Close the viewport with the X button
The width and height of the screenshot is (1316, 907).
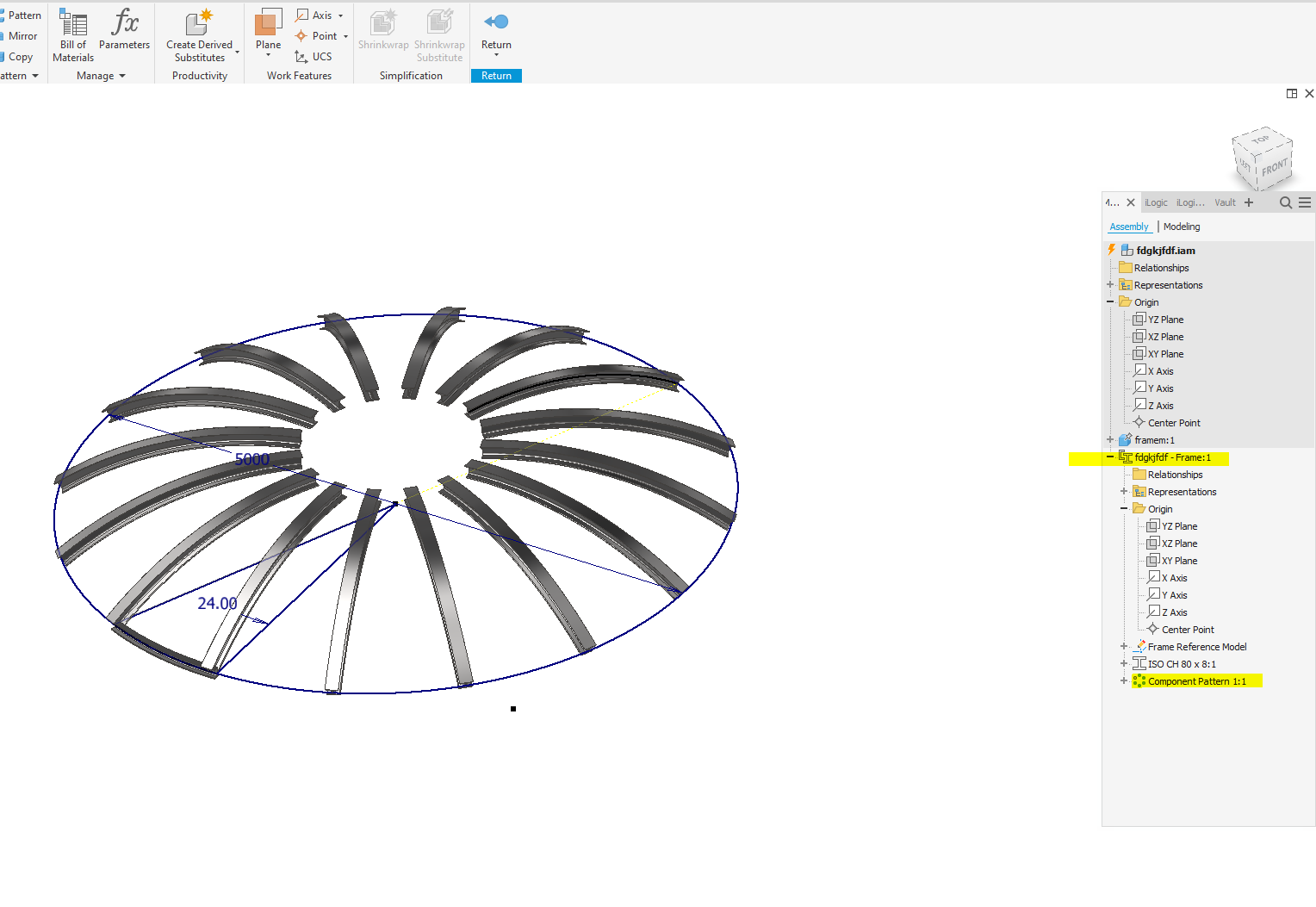point(1309,93)
